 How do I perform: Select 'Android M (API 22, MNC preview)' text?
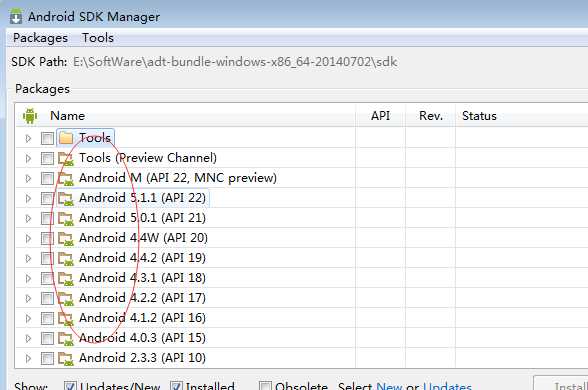pos(178,178)
